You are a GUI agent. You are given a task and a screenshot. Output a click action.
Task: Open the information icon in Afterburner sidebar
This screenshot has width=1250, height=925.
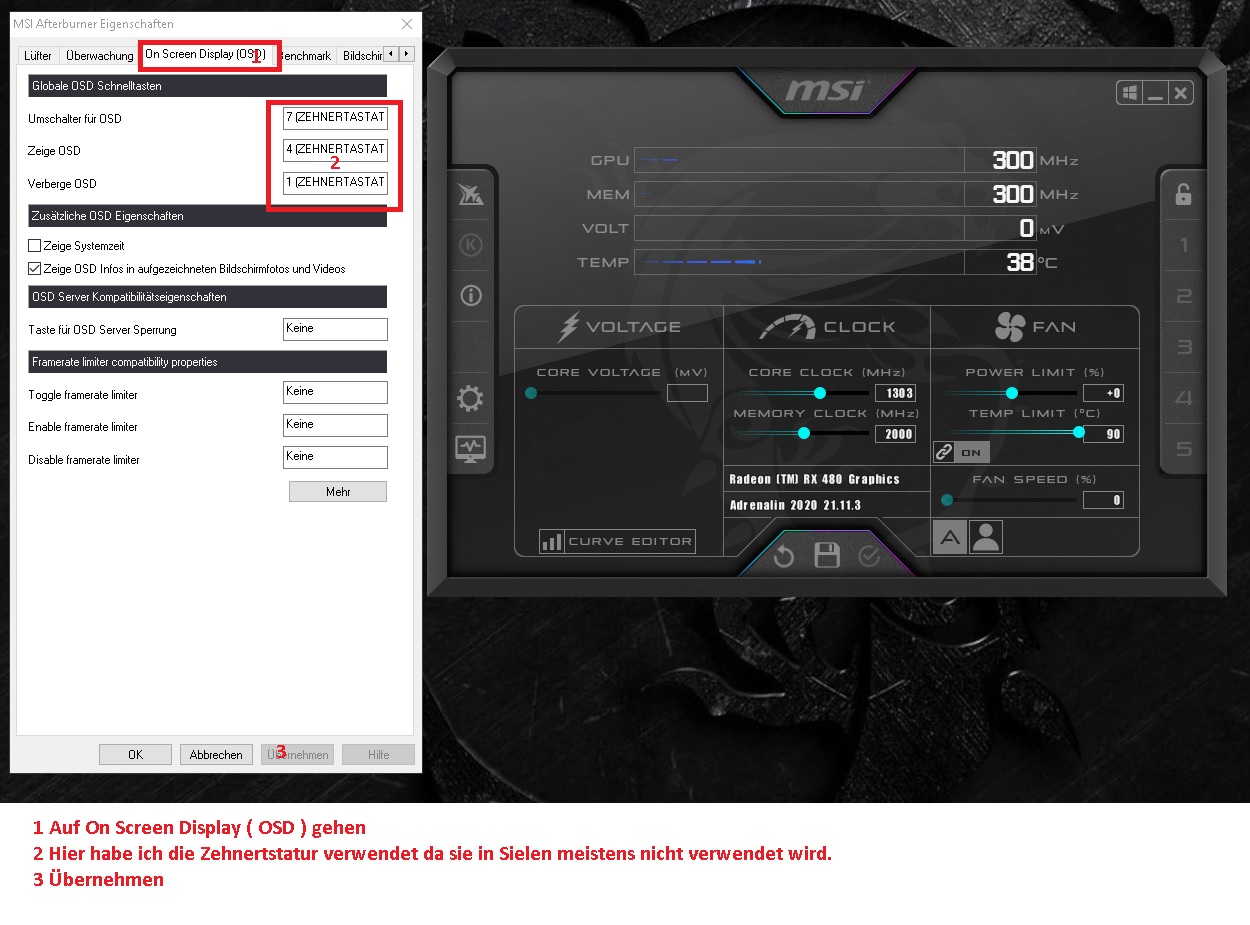click(470, 295)
